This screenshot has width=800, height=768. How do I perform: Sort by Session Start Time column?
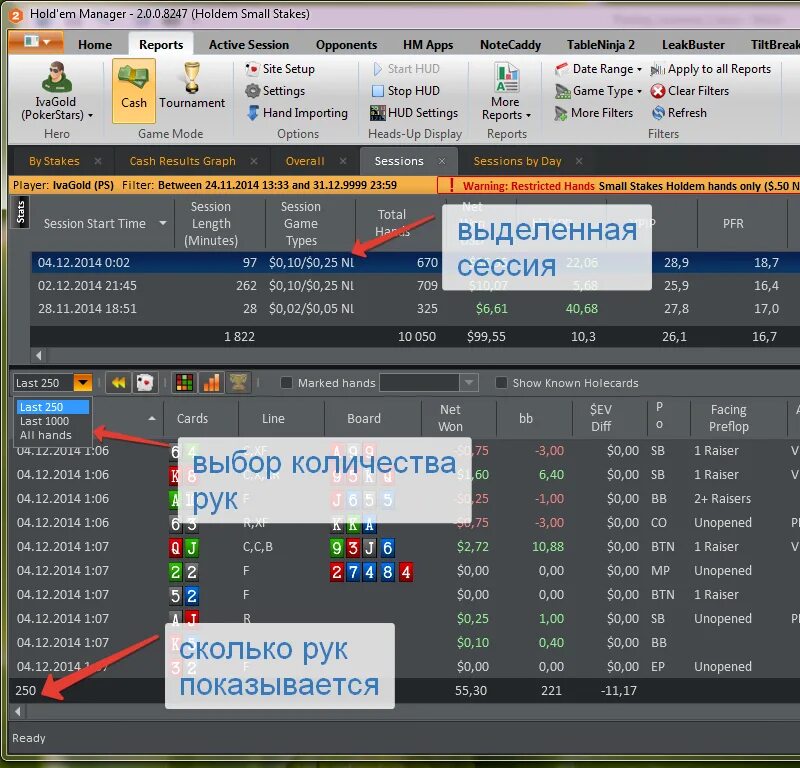95,224
